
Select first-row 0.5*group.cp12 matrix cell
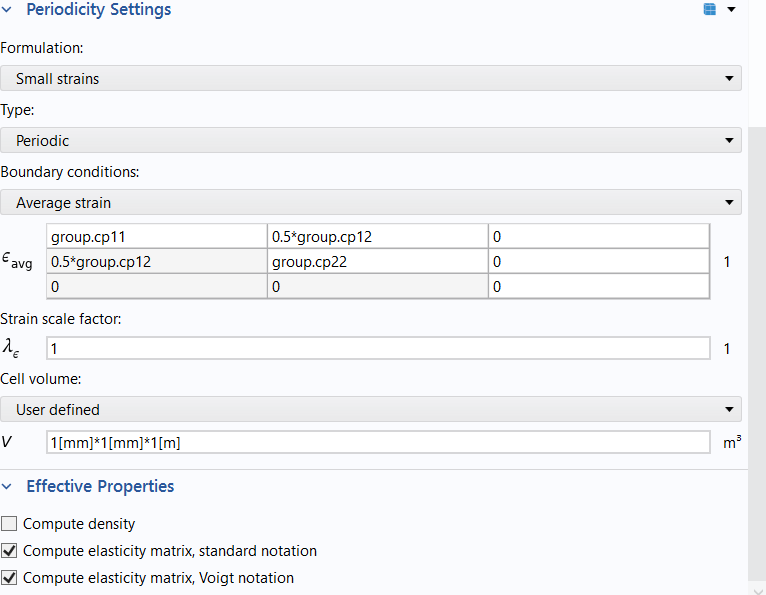point(377,236)
